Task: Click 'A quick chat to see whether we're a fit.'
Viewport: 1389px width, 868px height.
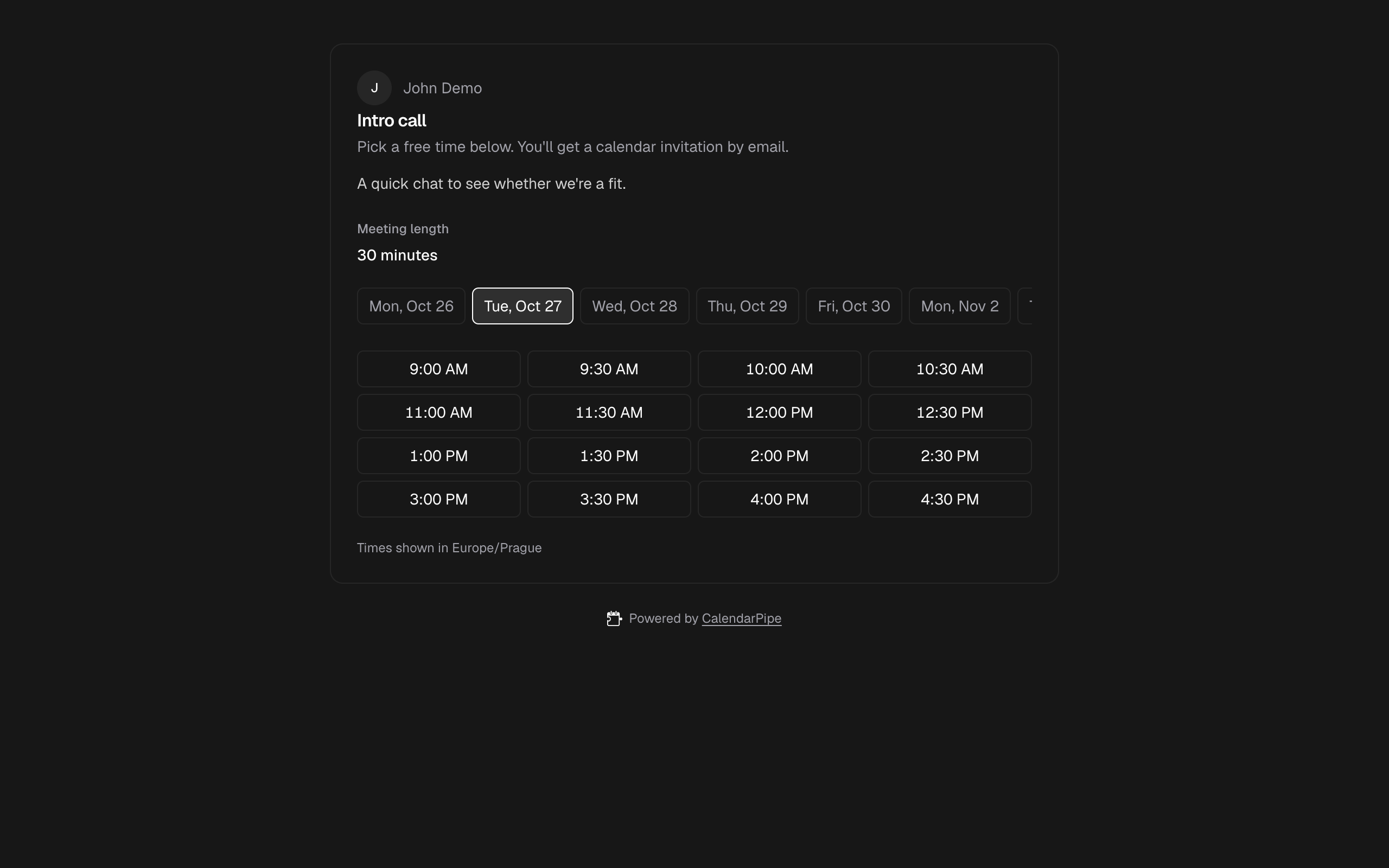Action: tap(492, 184)
